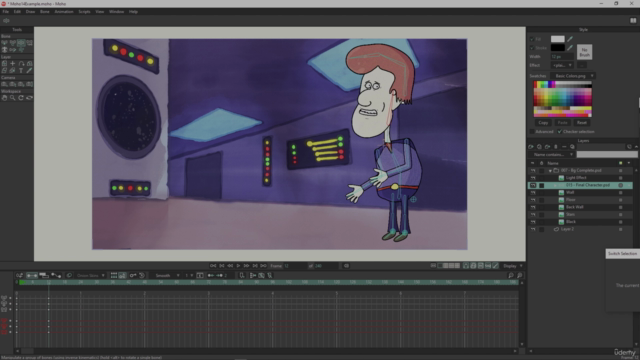Open the Display quality dropdown
Image resolution: width=640 pixels, height=360 pixels.
[x=512, y=266]
